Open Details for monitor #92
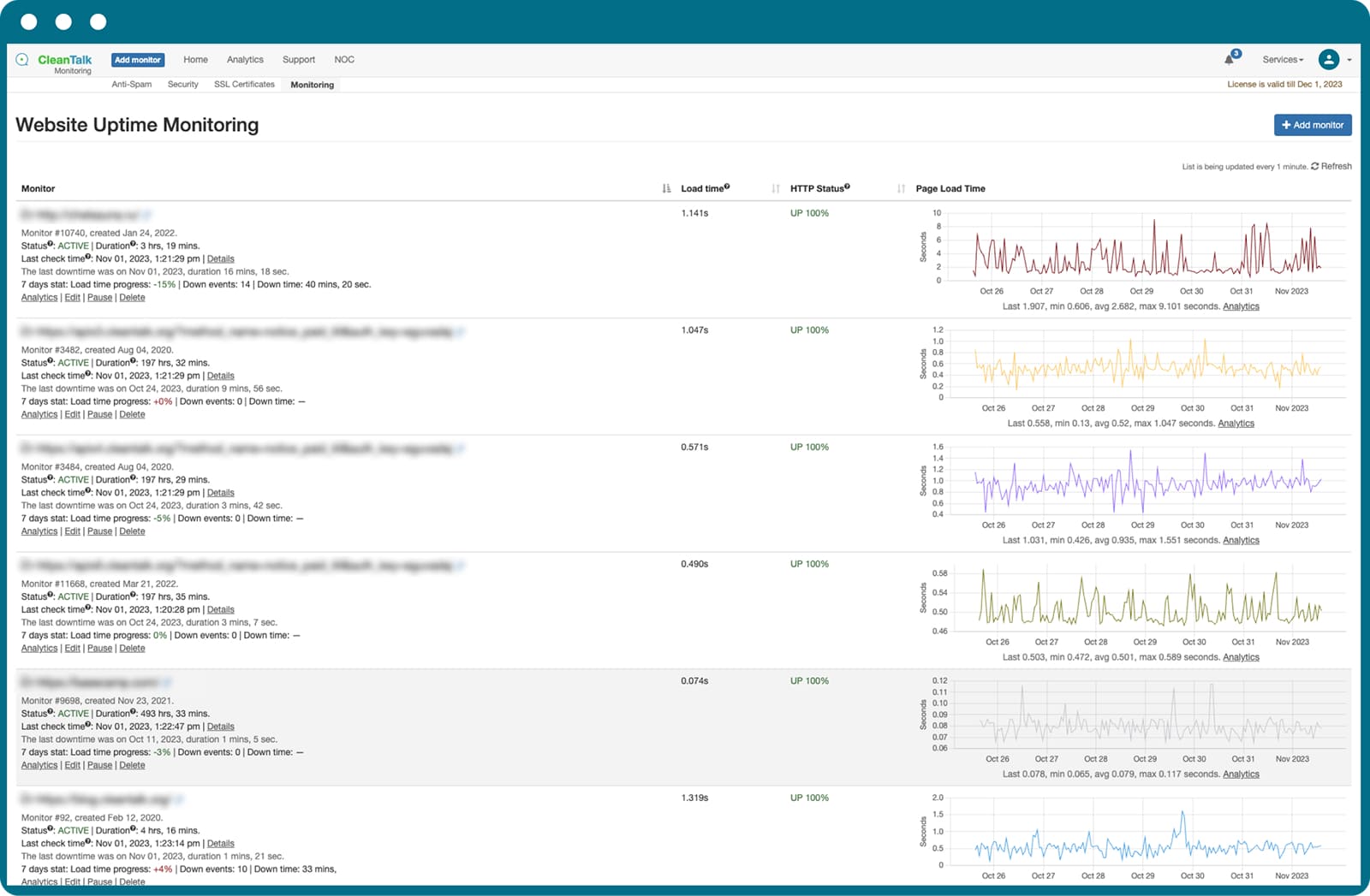Screen dimensions: 1370x896 coord(221,842)
